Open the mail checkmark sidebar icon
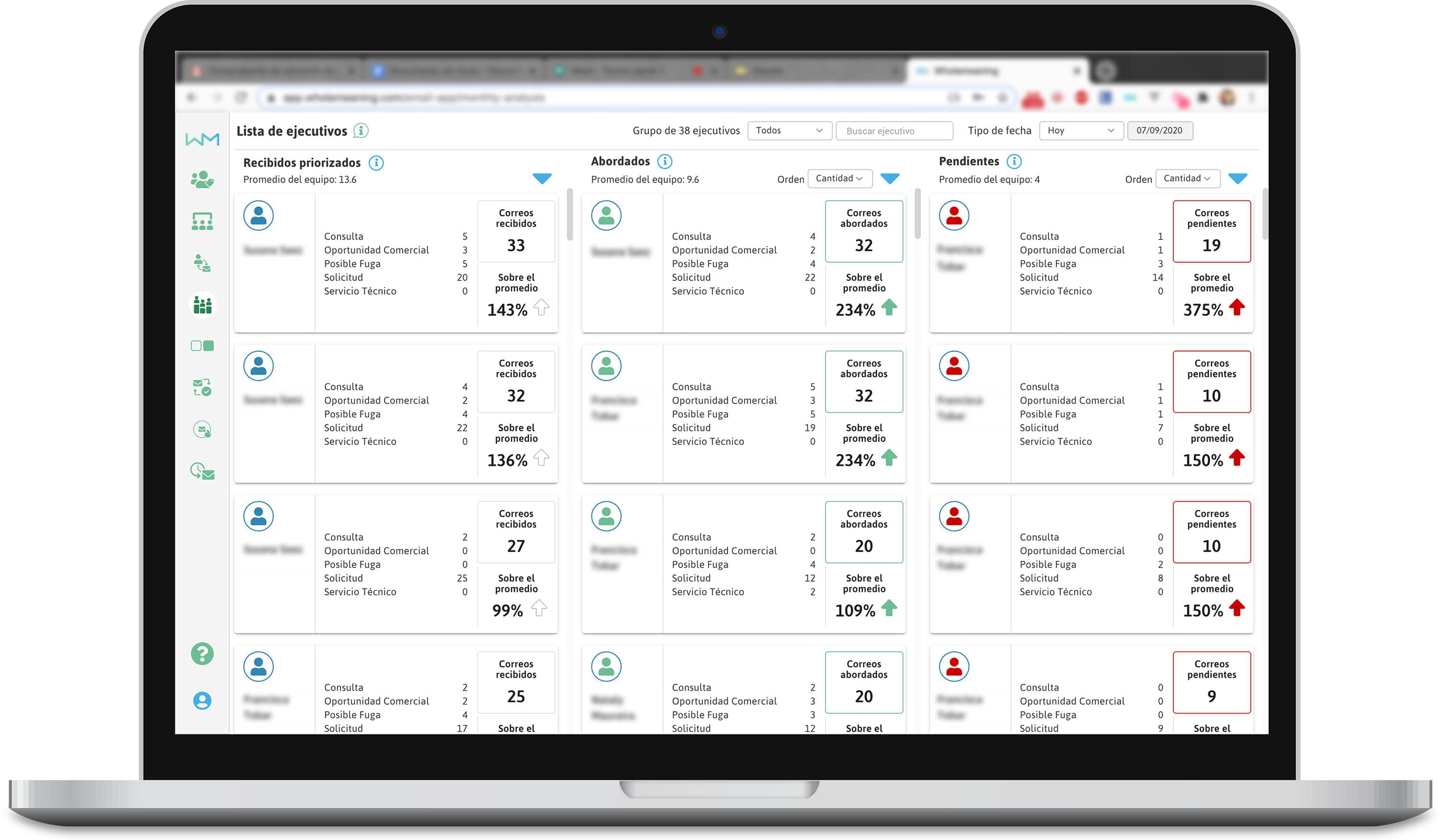The image size is (1439, 840). (202, 387)
